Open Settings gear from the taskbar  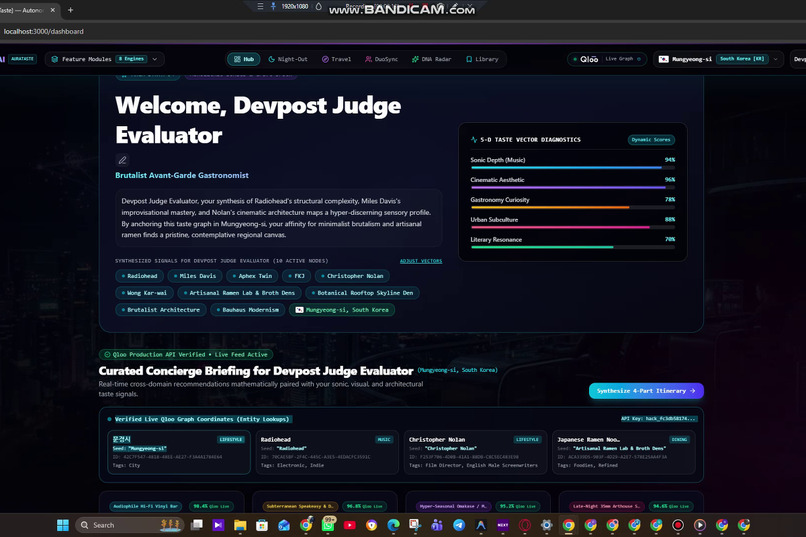546,525
